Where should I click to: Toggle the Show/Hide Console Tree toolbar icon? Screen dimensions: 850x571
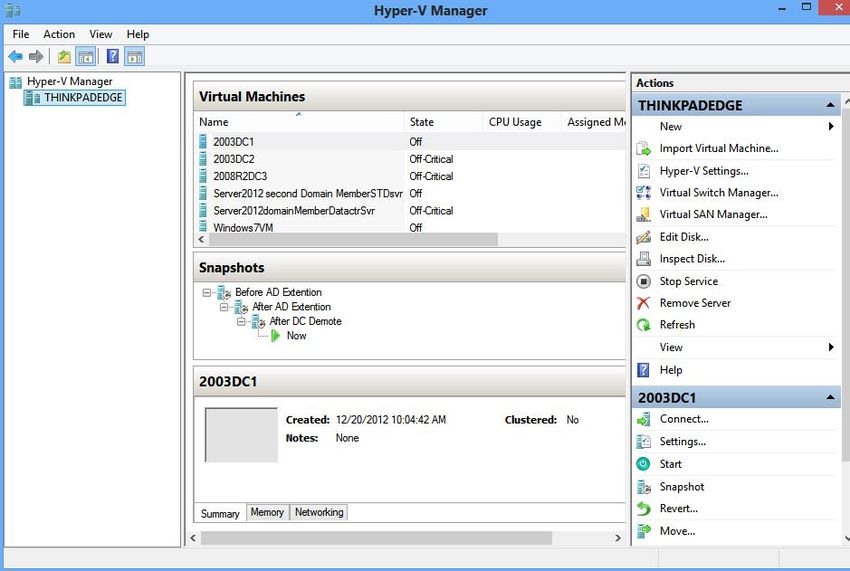point(85,56)
